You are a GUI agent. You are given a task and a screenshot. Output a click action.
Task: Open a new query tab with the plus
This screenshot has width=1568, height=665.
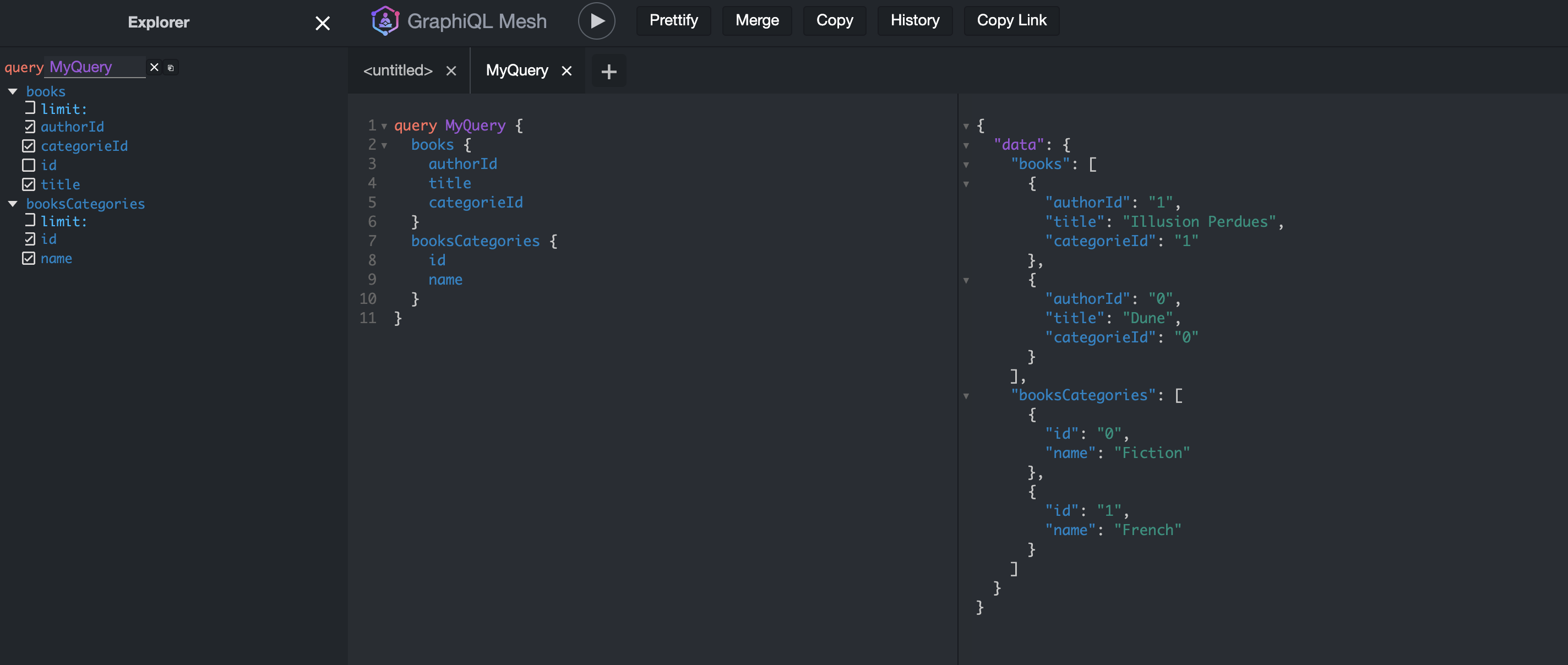click(608, 70)
